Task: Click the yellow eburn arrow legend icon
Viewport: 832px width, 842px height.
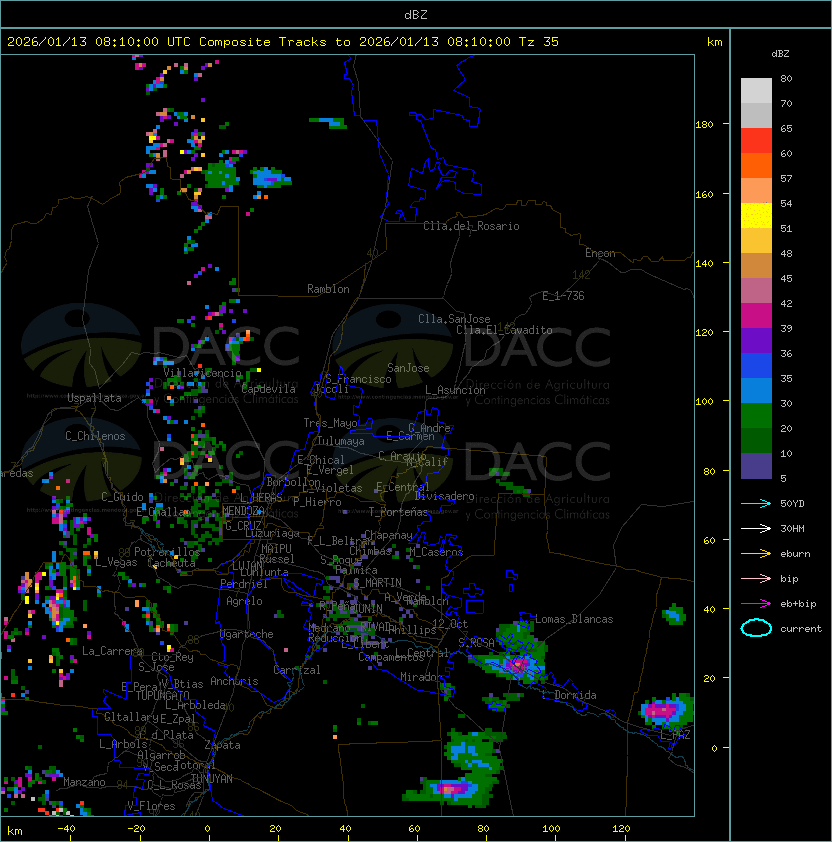Action: click(x=756, y=554)
